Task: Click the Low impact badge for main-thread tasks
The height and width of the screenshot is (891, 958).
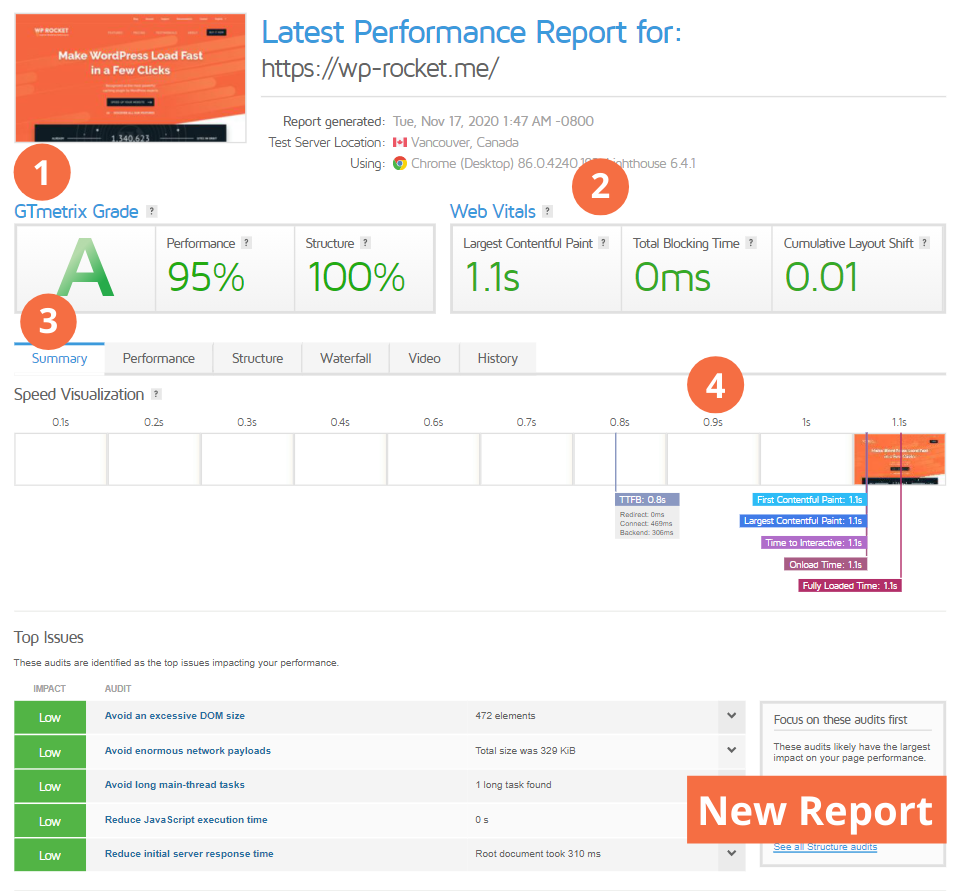Action: (50, 786)
